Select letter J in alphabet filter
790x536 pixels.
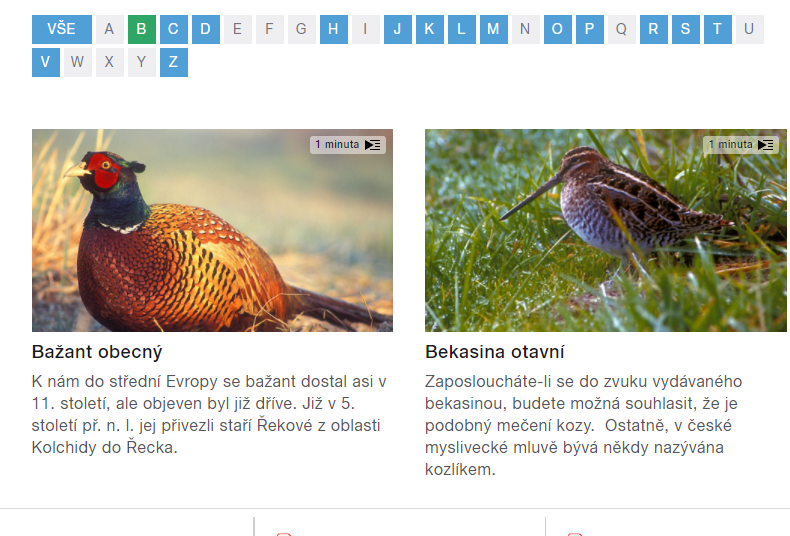[x=398, y=29]
